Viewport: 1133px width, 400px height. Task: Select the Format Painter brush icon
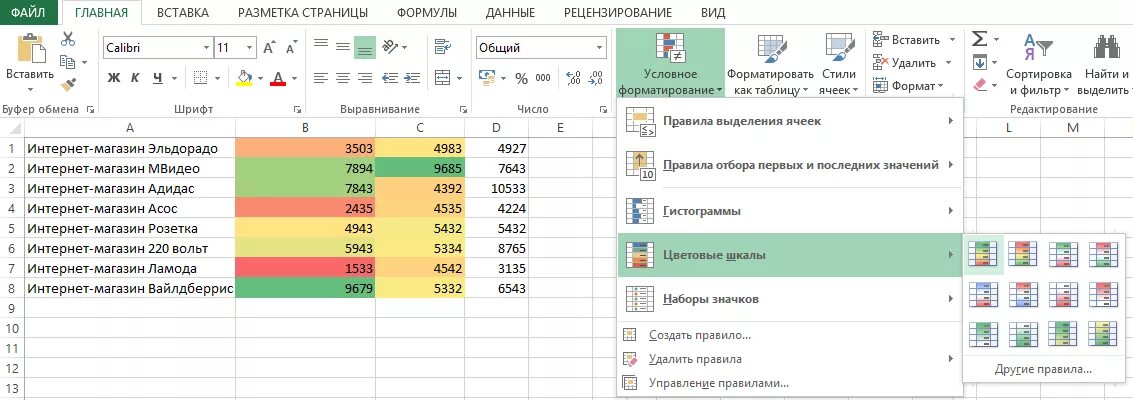[x=69, y=84]
